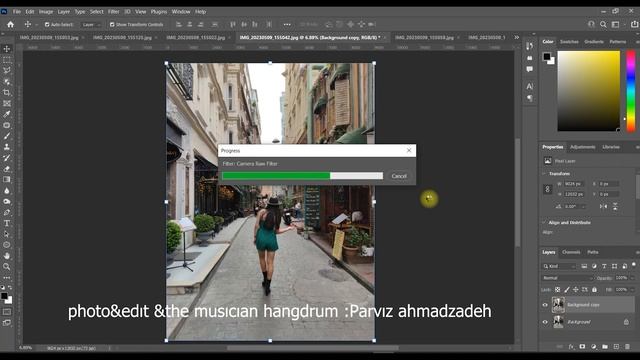Select the Eraser tool
This screenshot has width=640, height=360.
coord(7,169)
